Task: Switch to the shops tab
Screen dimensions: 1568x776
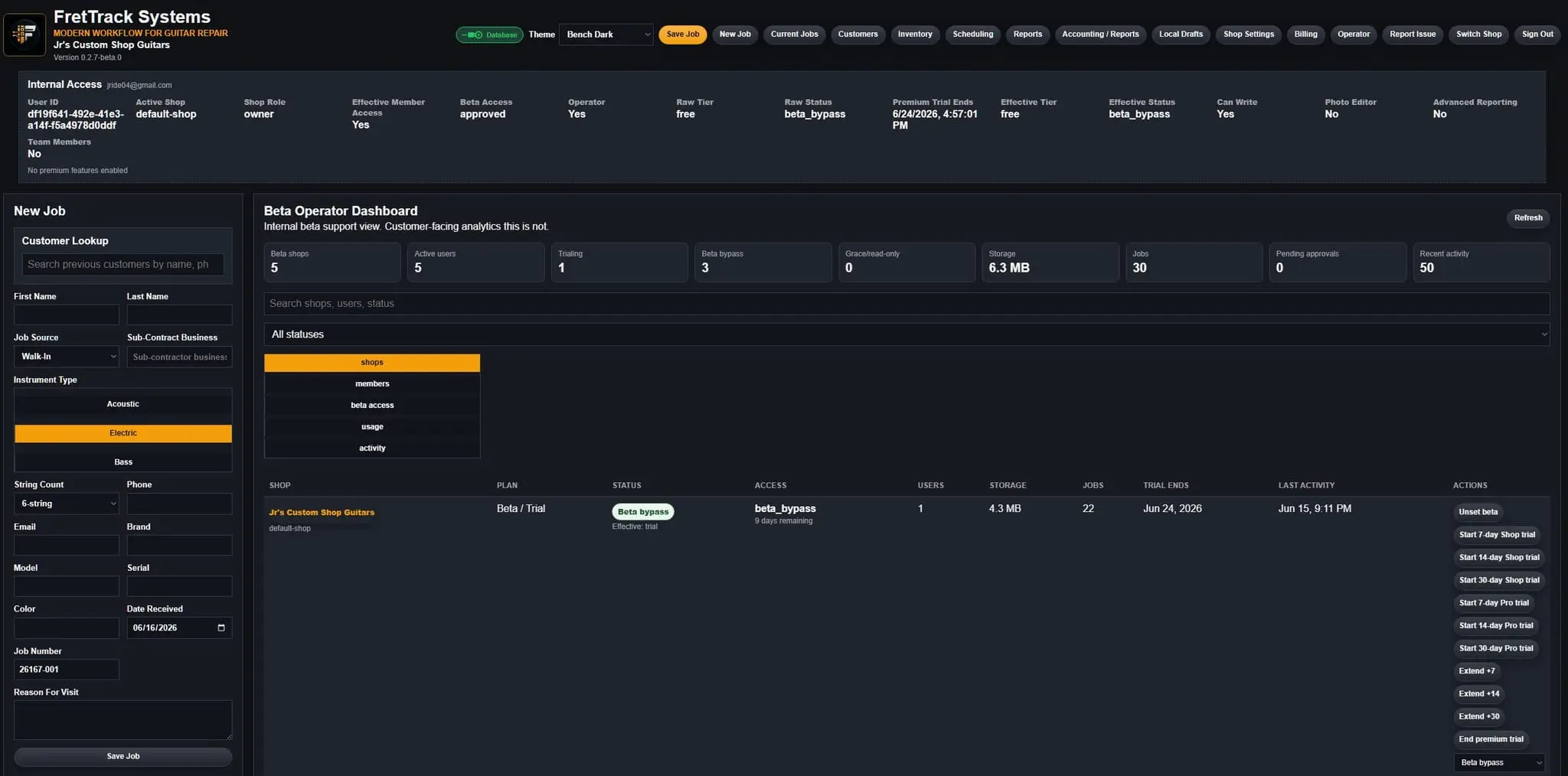Action: pos(372,363)
